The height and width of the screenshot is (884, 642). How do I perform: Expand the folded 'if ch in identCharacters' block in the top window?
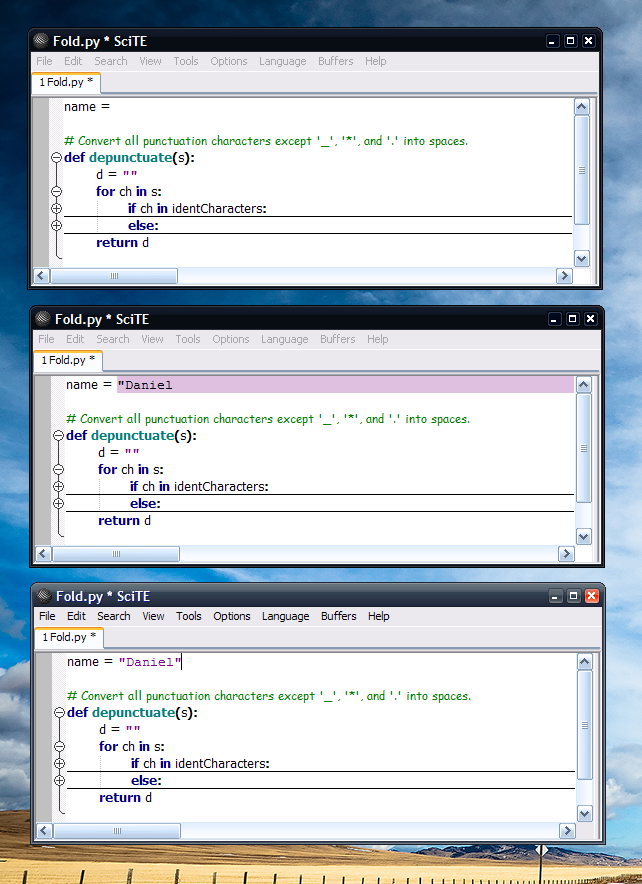coord(56,208)
